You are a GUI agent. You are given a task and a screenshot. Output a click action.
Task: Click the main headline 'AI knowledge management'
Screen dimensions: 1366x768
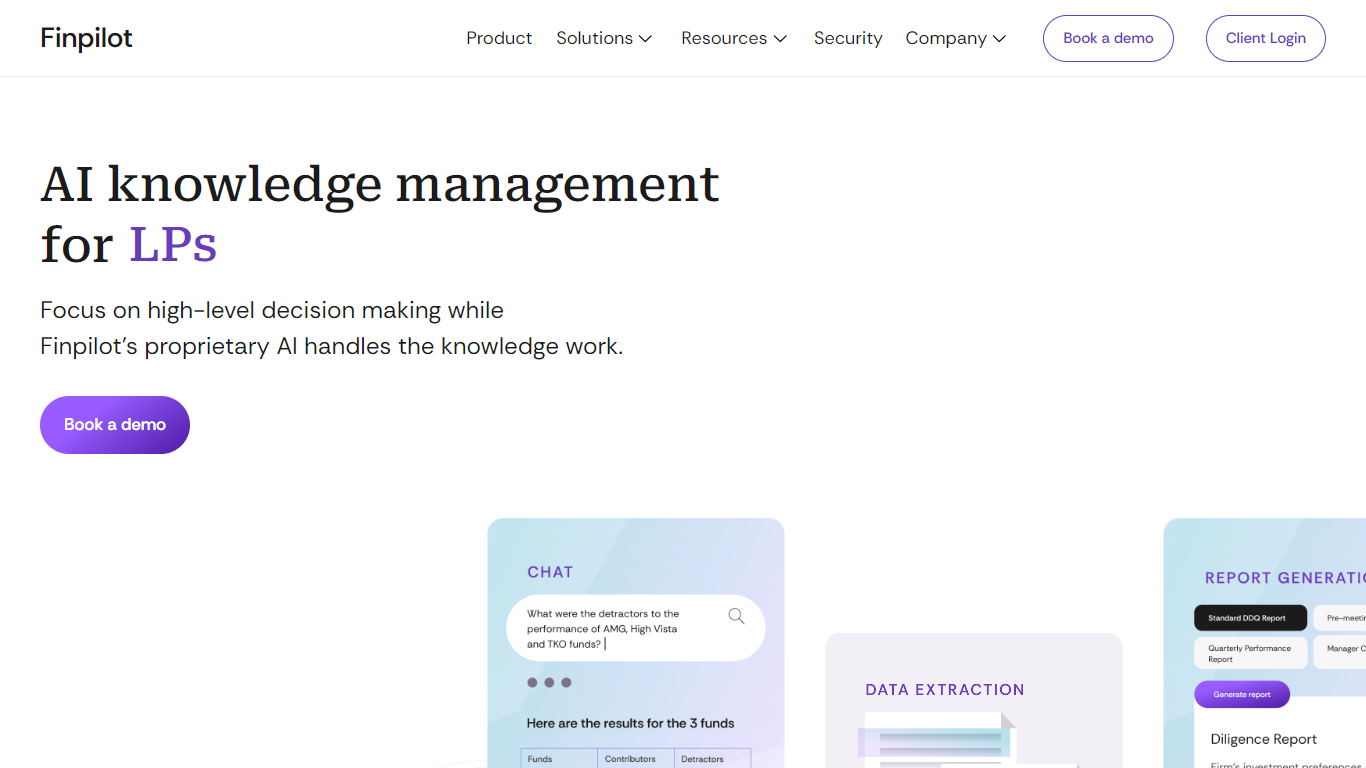[380, 184]
